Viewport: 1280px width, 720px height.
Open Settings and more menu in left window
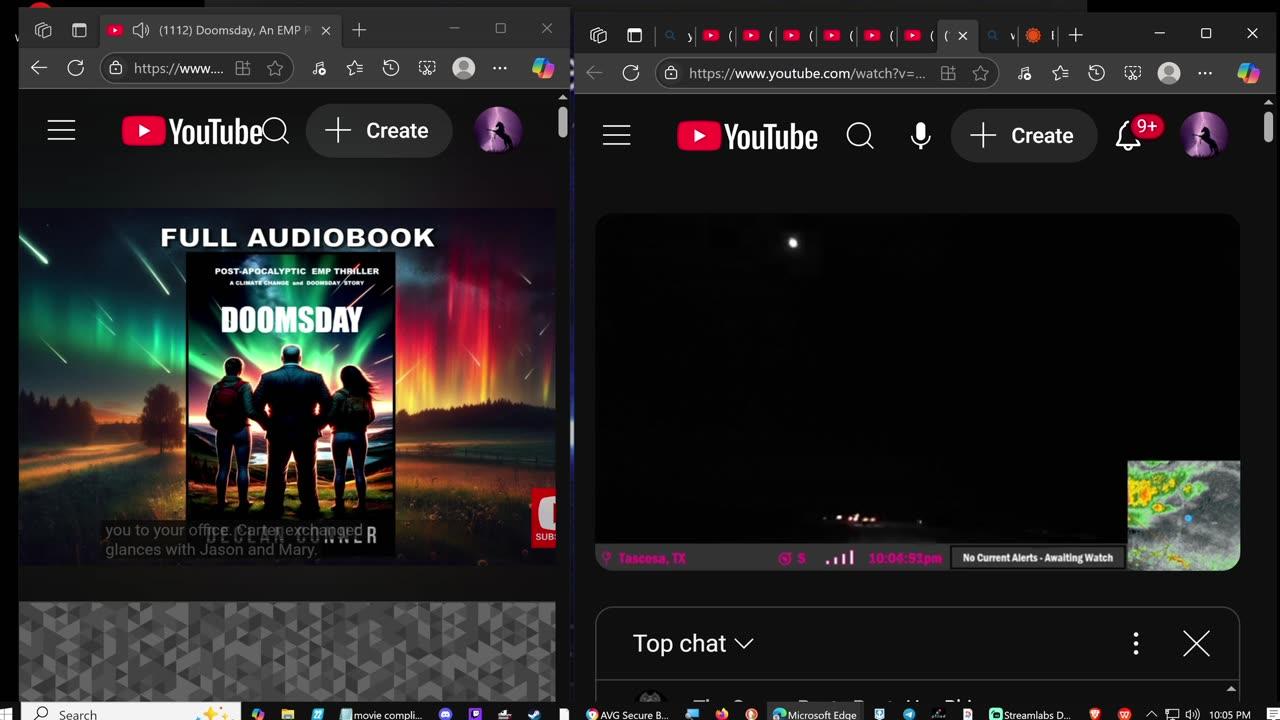pyautogui.click(x=500, y=69)
